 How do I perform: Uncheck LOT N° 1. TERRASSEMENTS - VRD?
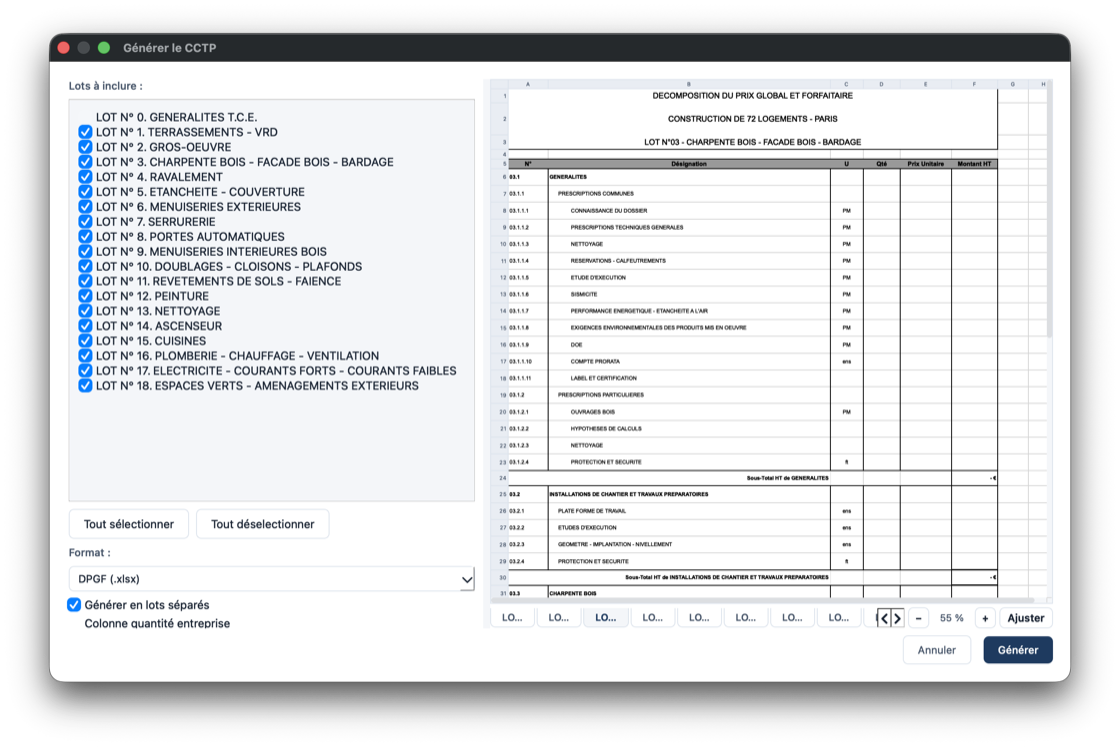[85, 132]
